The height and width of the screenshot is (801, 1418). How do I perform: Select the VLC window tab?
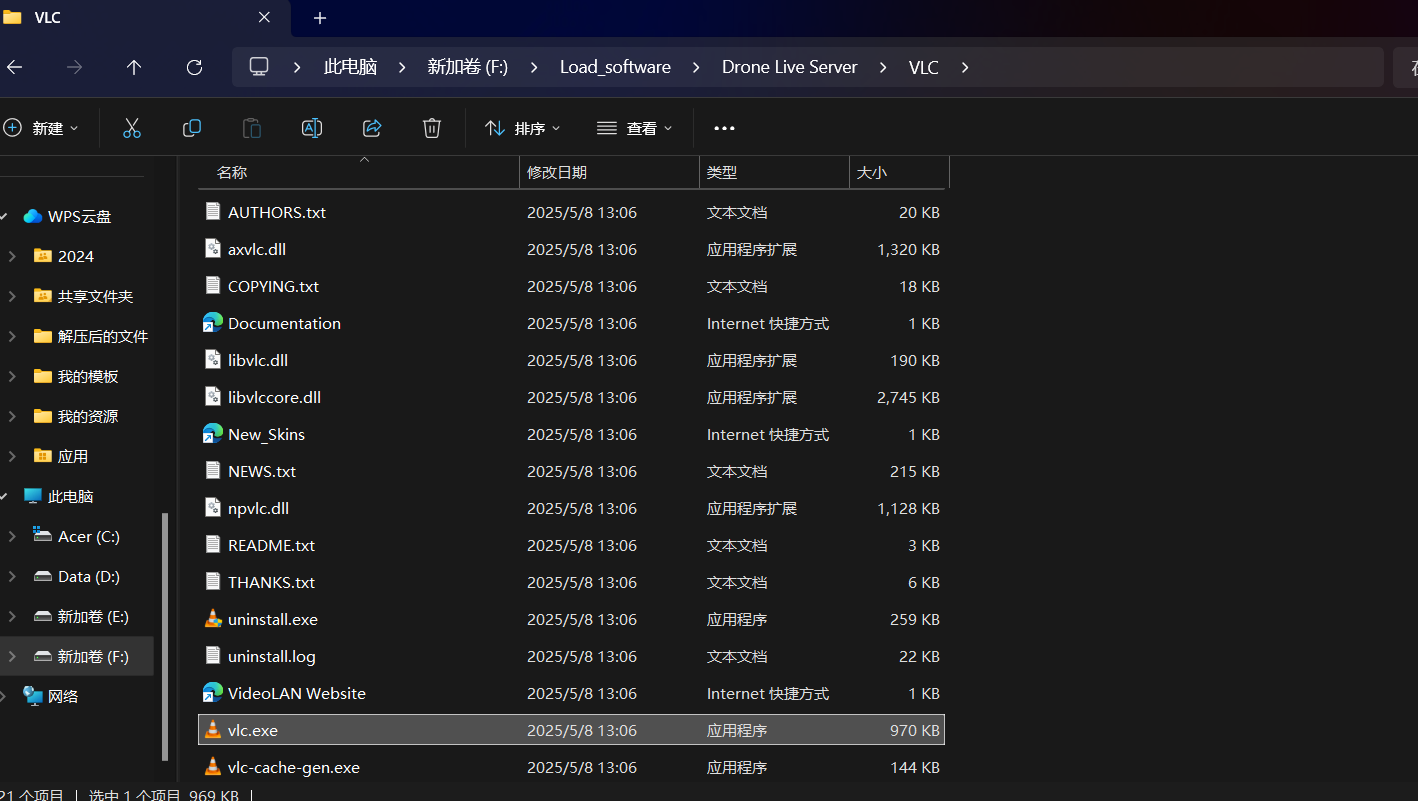[145, 18]
